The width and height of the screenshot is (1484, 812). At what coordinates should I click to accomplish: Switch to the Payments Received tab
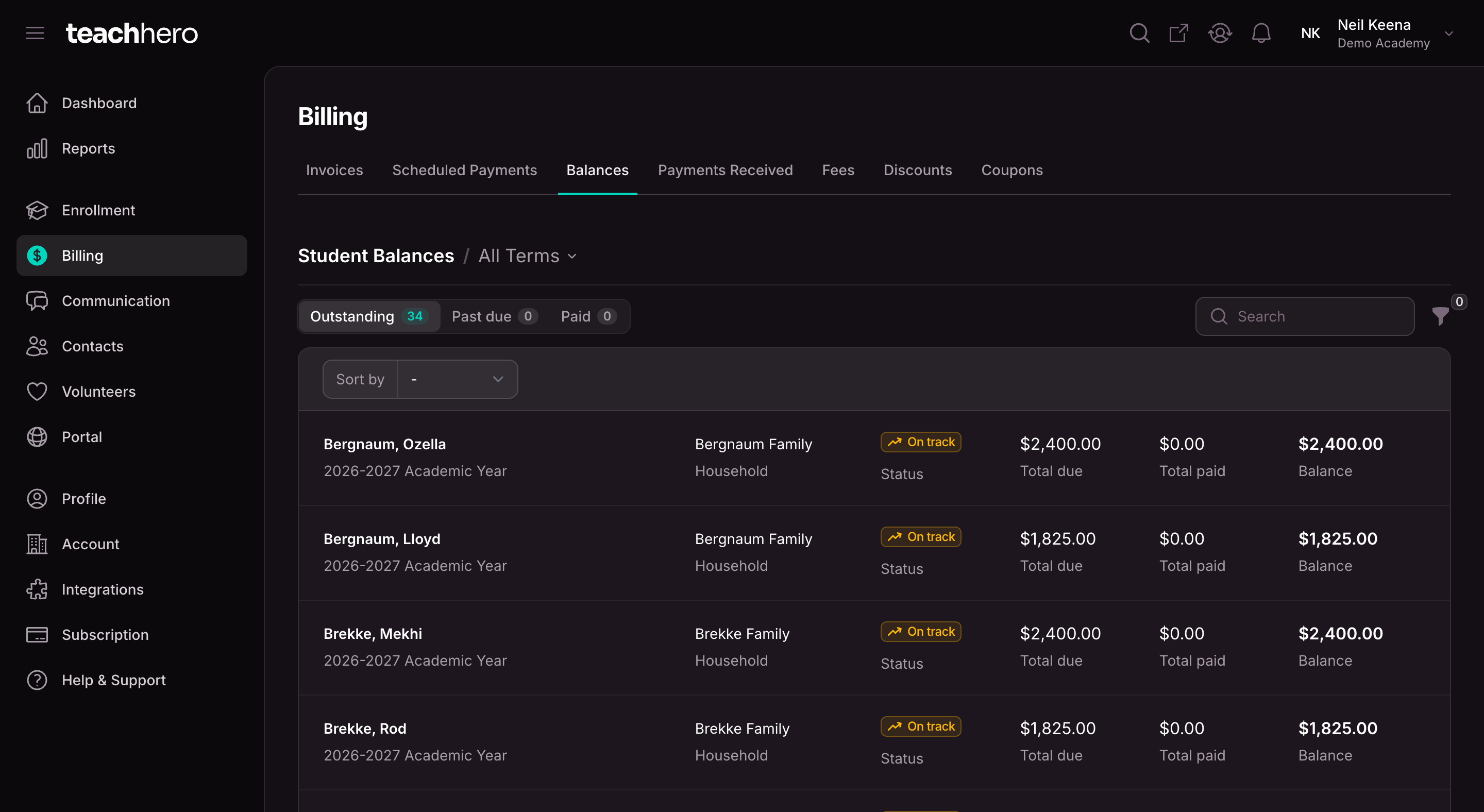[726, 171]
